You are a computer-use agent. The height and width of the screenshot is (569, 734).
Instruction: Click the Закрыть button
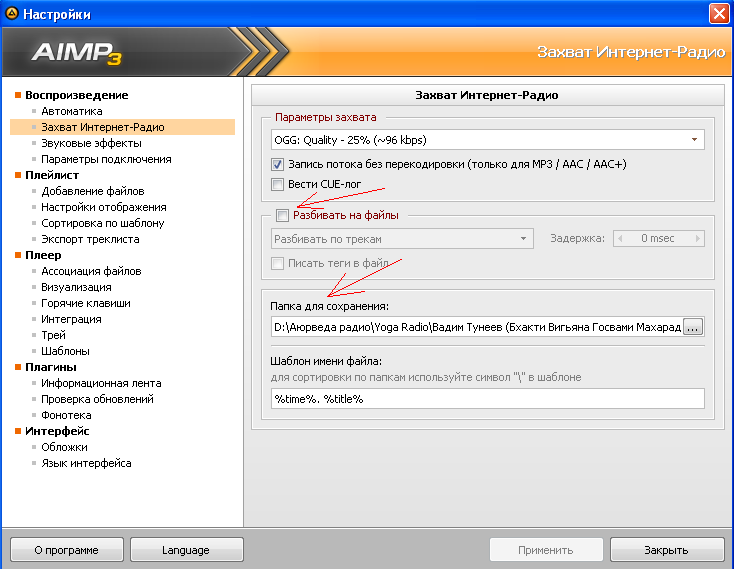coord(667,550)
